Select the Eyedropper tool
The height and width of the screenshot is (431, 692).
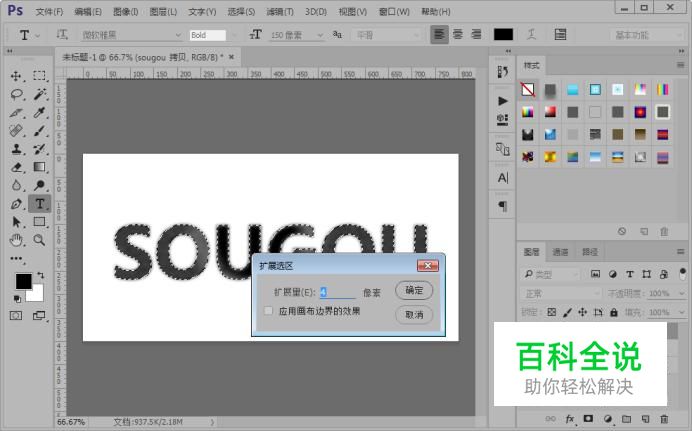pos(39,112)
